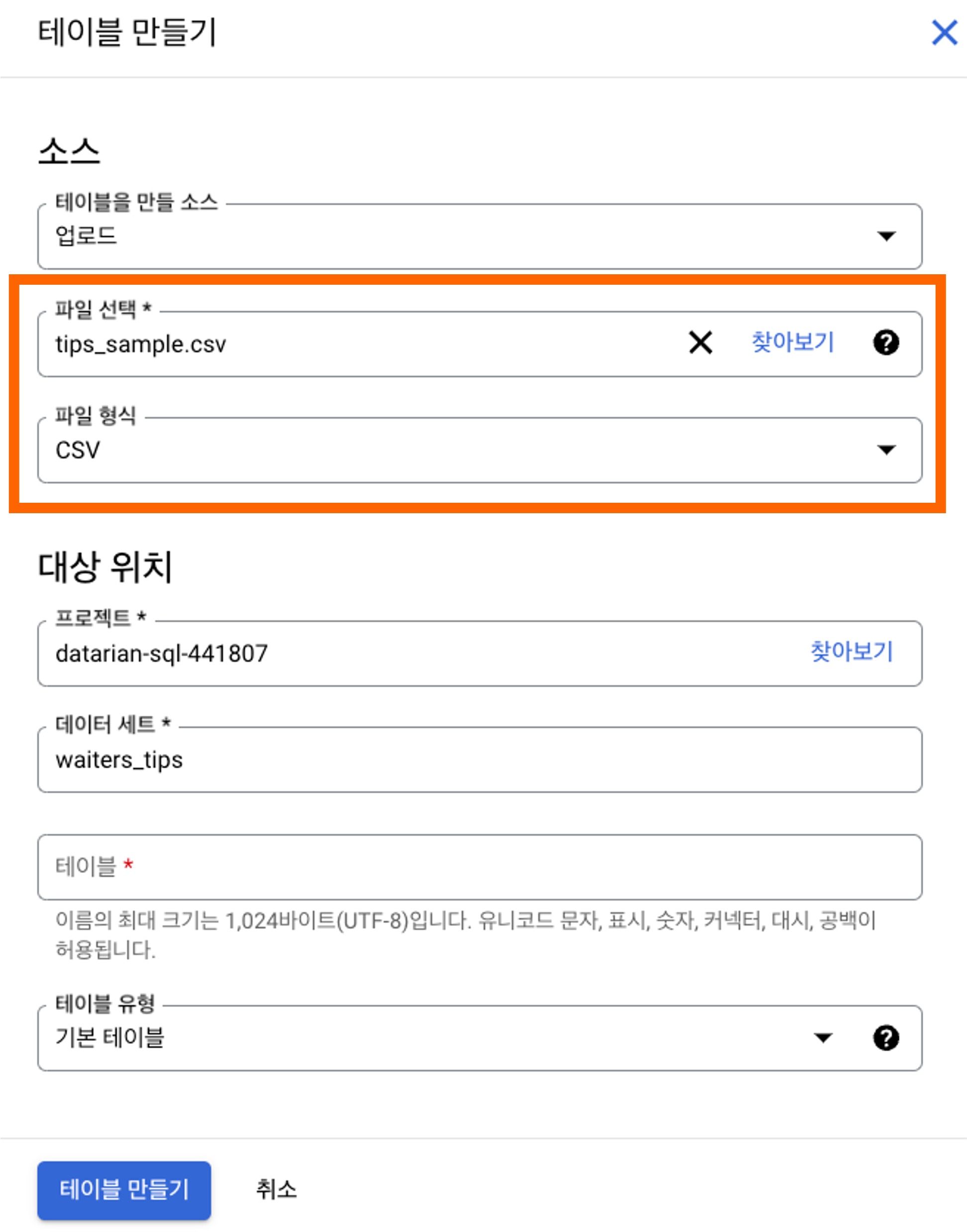The image size is (967, 1232).
Task: Click the 소스 section heading
Action: click(x=69, y=152)
